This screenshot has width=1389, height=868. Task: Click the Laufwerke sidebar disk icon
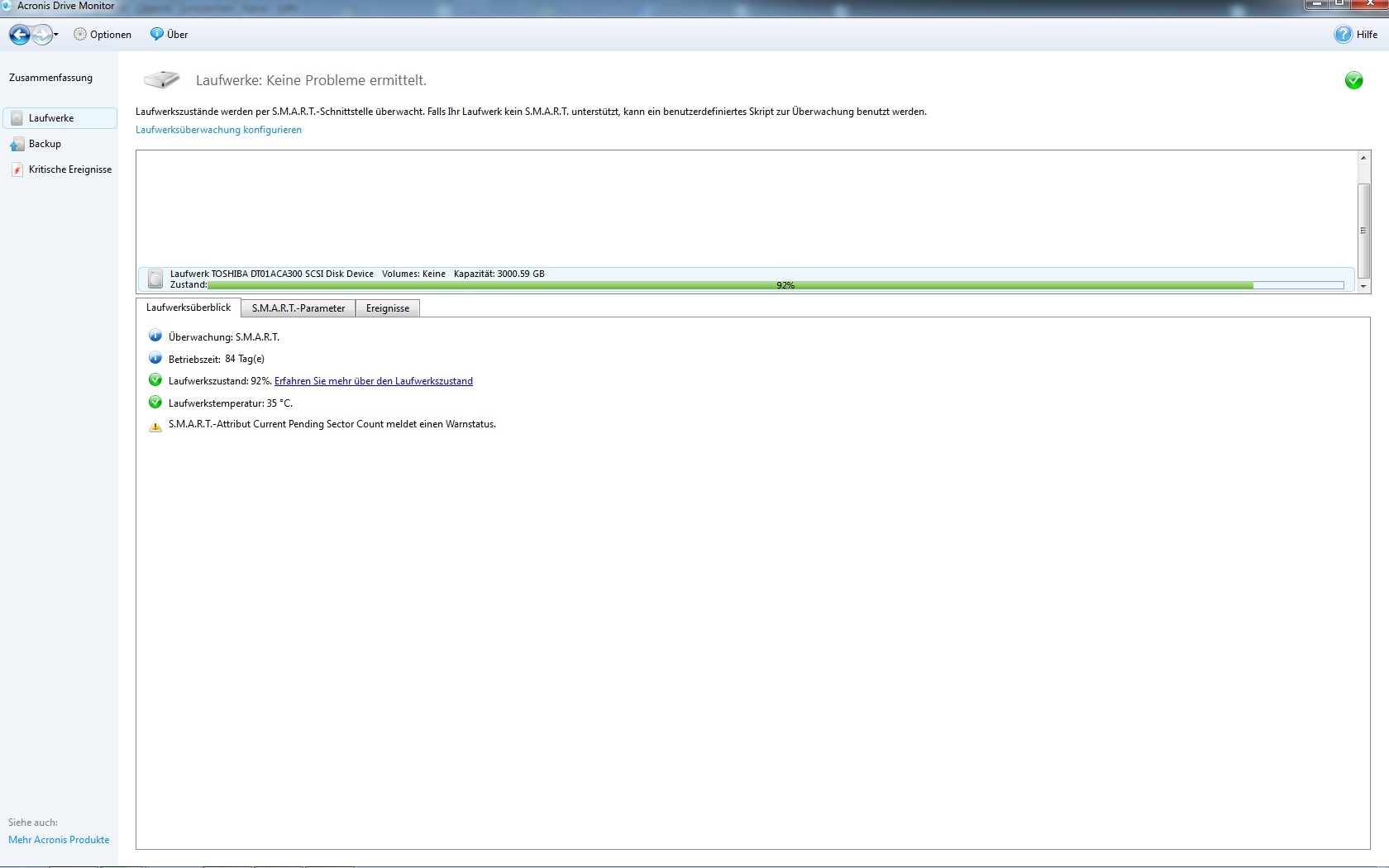tap(17, 118)
